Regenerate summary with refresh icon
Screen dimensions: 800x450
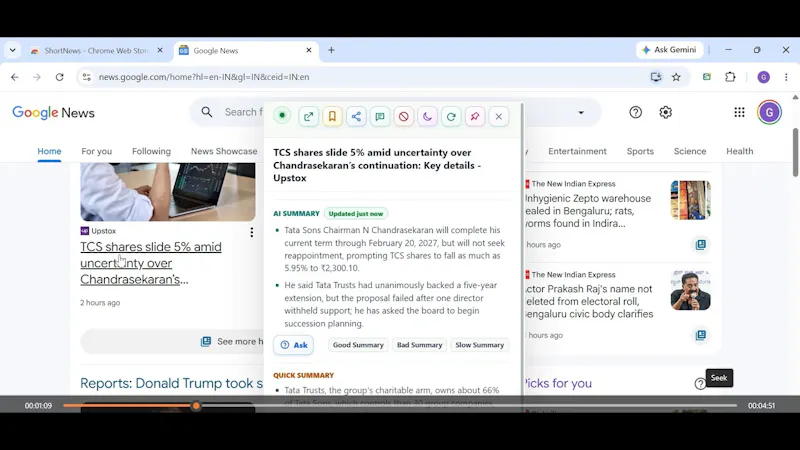click(x=451, y=117)
